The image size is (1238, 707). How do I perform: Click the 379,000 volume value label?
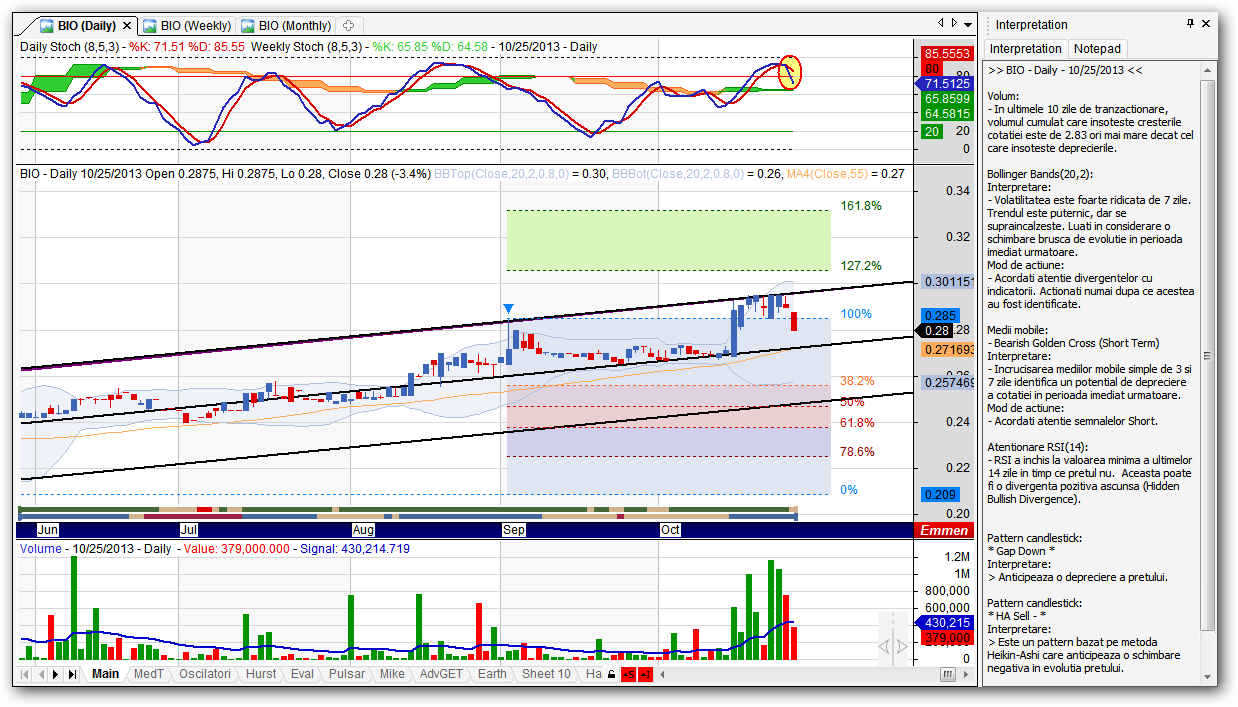click(947, 637)
